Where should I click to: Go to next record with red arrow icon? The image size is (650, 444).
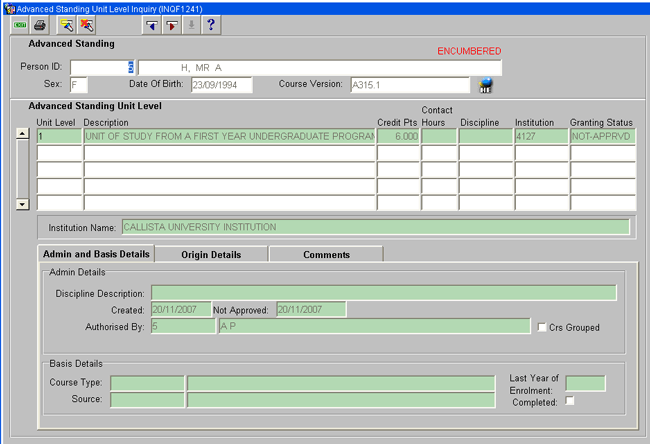[x=171, y=23]
